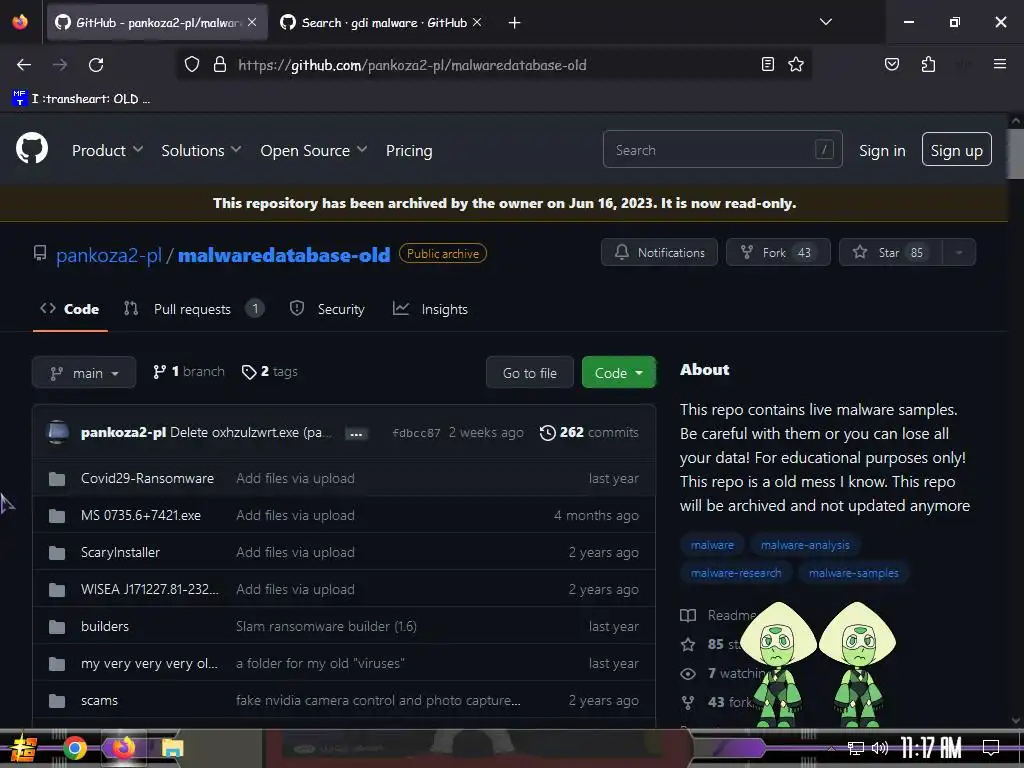Expand the Product menu
This screenshot has height=768, width=1024.
pyautogui.click(x=107, y=150)
